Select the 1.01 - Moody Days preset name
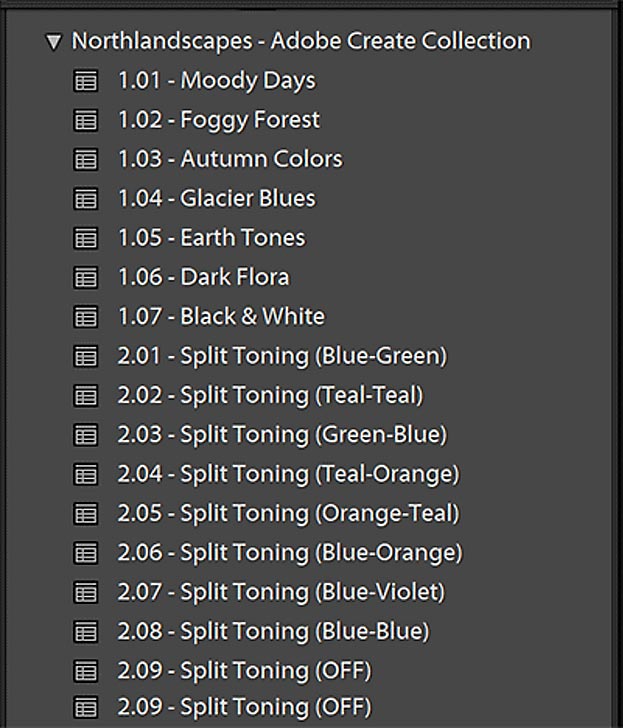This screenshot has height=728, width=623. click(216, 81)
